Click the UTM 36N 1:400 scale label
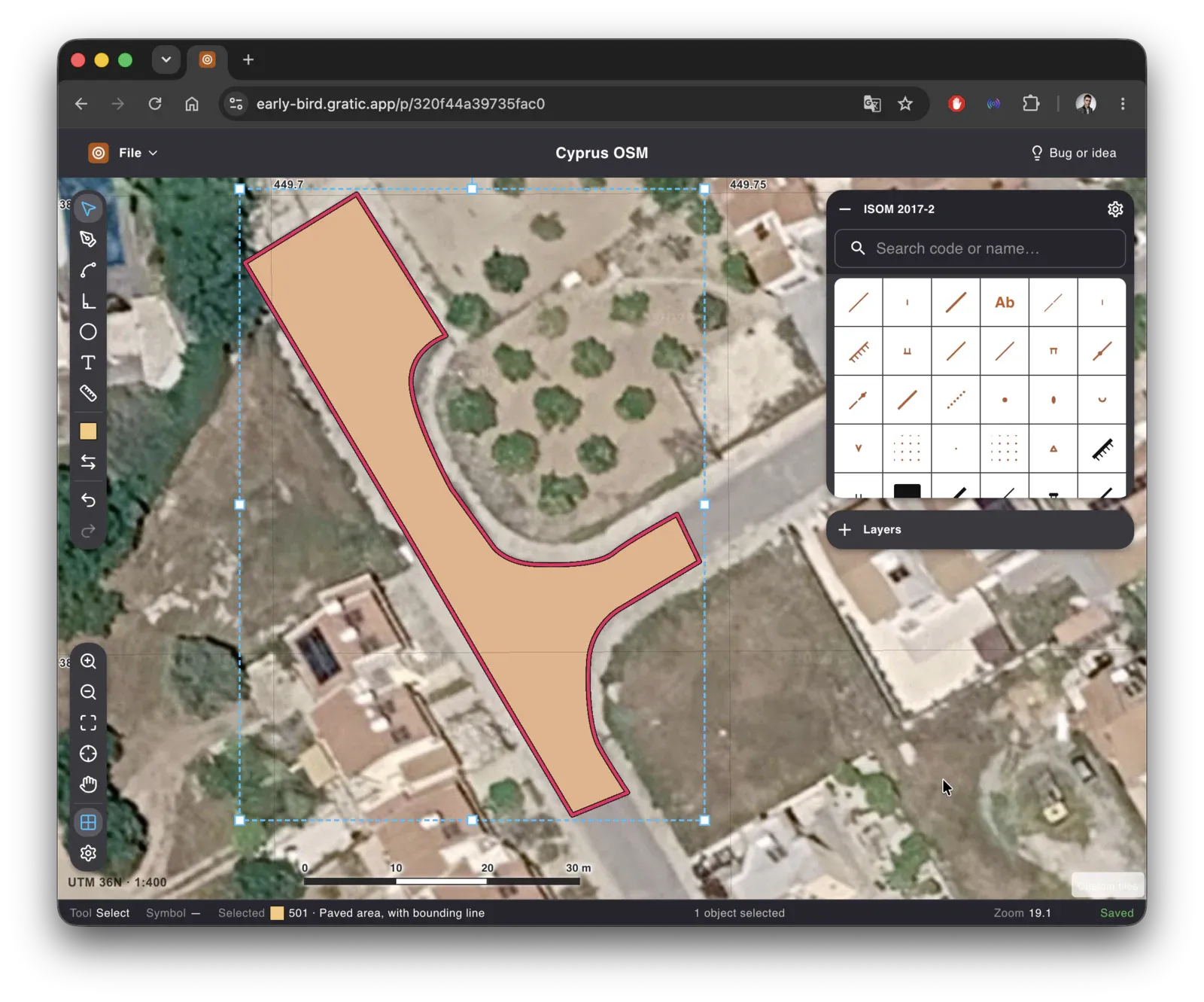 (117, 882)
